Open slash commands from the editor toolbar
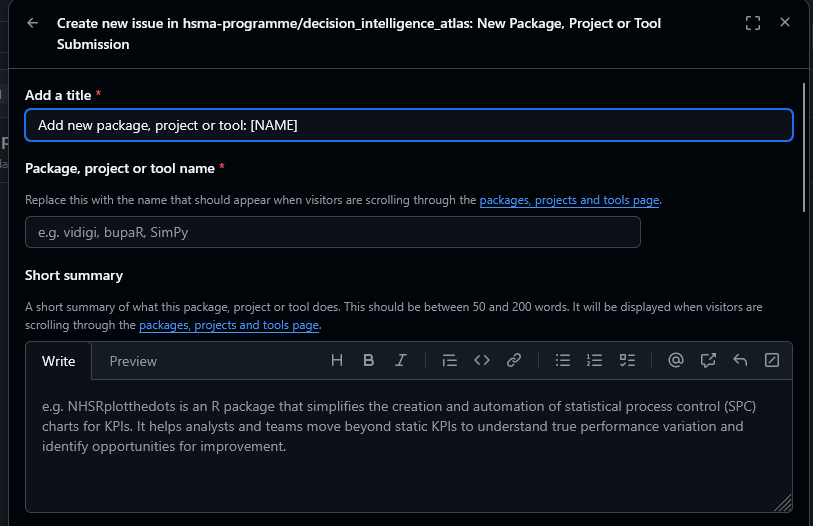813x526 pixels. coord(772,360)
